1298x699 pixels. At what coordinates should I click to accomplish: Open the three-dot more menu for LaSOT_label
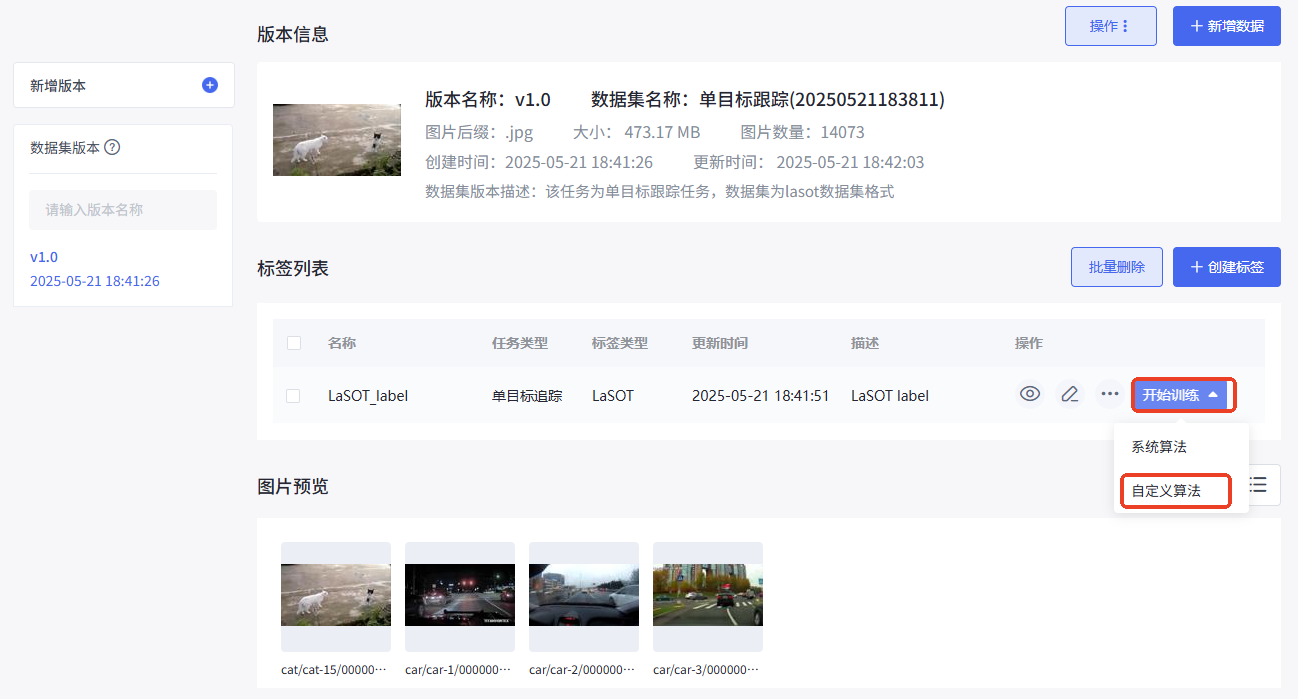(1109, 394)
